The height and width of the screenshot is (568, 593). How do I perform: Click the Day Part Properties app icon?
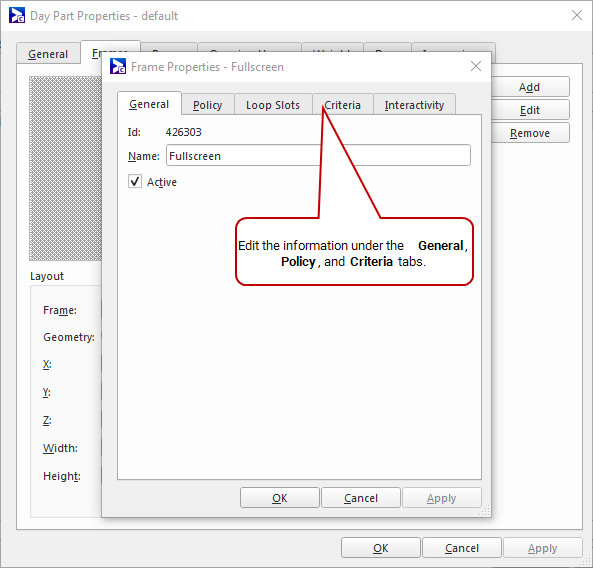[x=17, y=16]
